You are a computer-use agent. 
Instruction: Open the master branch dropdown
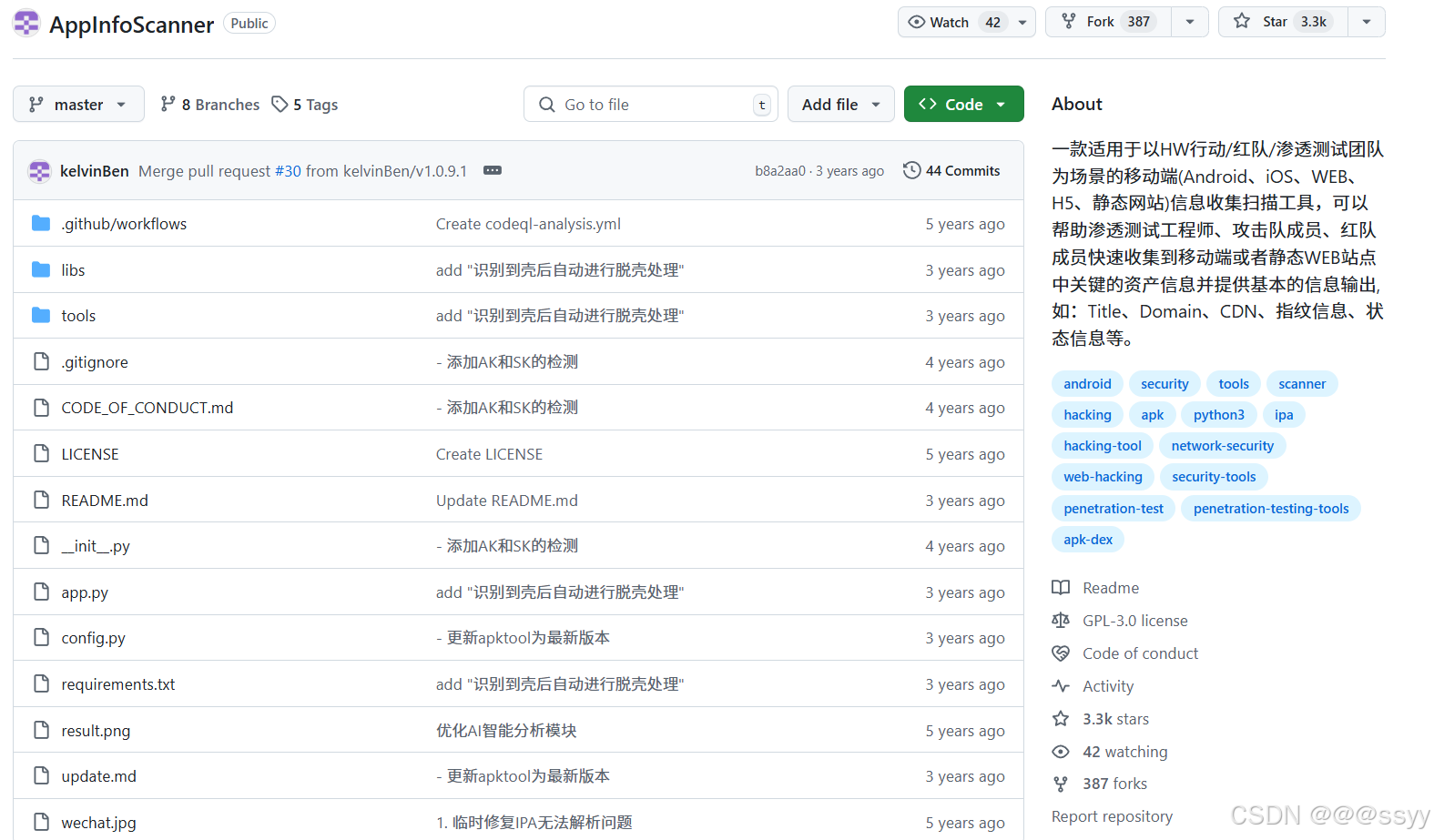point(78,105)
